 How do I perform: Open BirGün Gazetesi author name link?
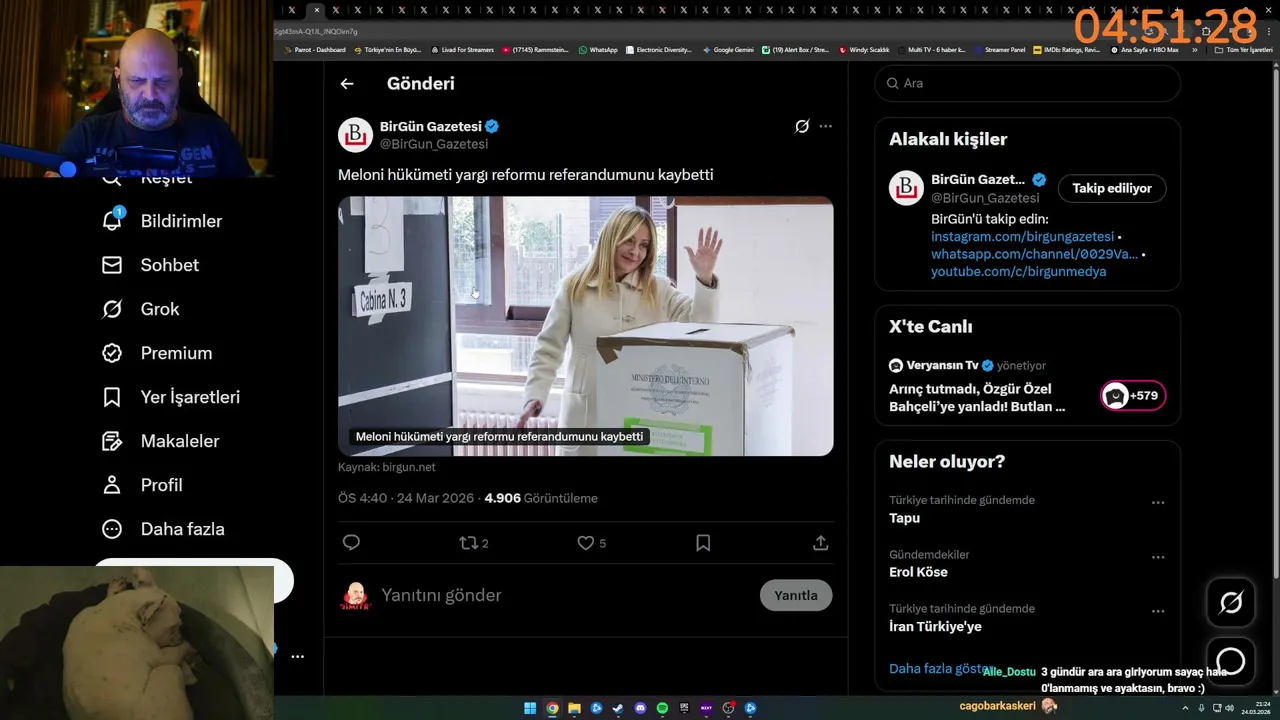point(430,126)
